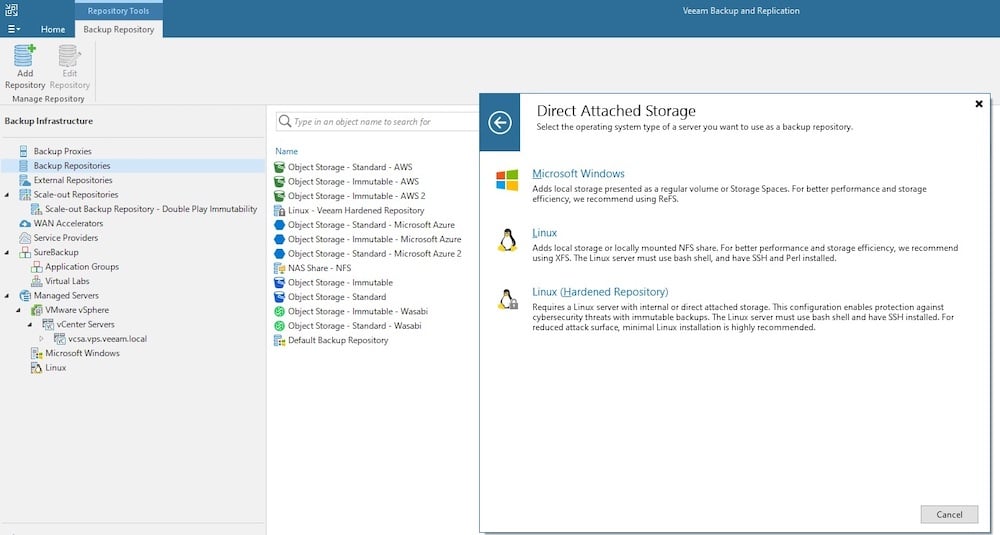Collapse the VMware vSphere node
Image resolution: width=1000 pixels, height=535 pixels.
[18, 311]
